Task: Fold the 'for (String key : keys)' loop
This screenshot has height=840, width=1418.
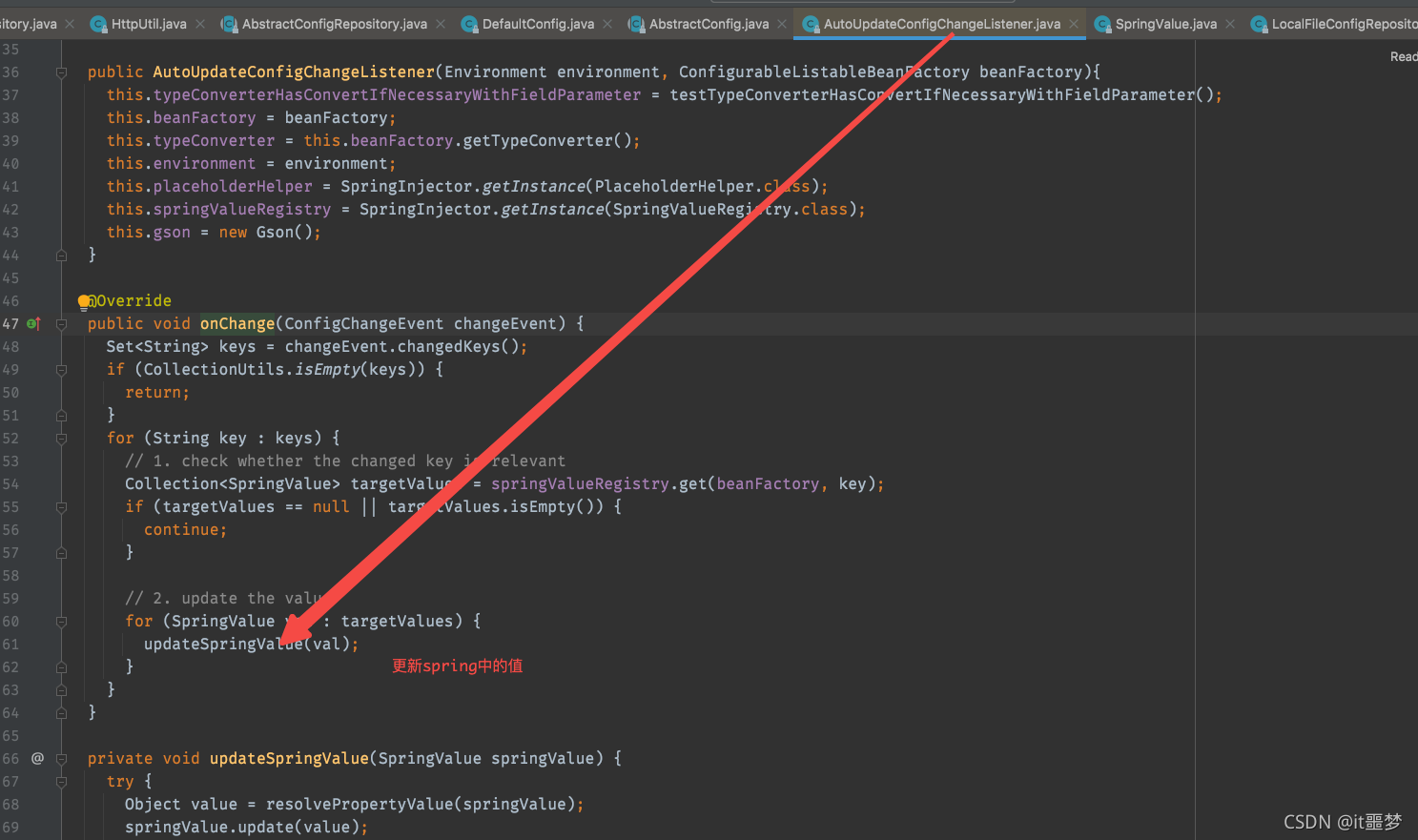Action: (61, 439)
